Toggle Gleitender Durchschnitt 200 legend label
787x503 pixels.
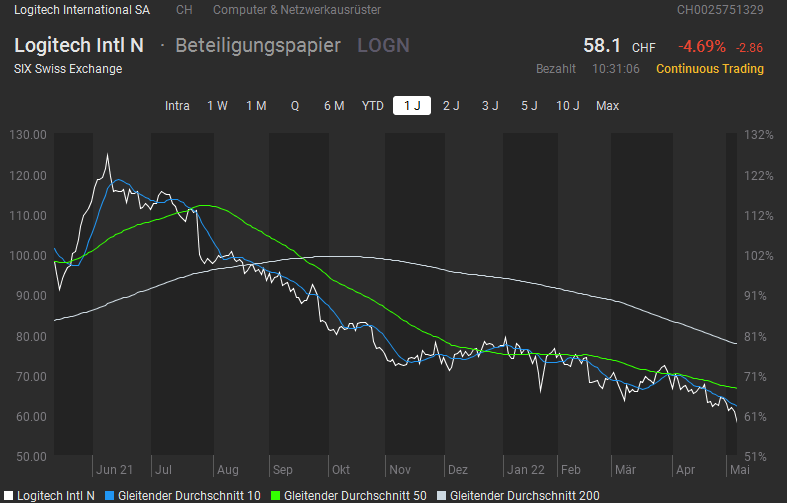tap(524, 496)
